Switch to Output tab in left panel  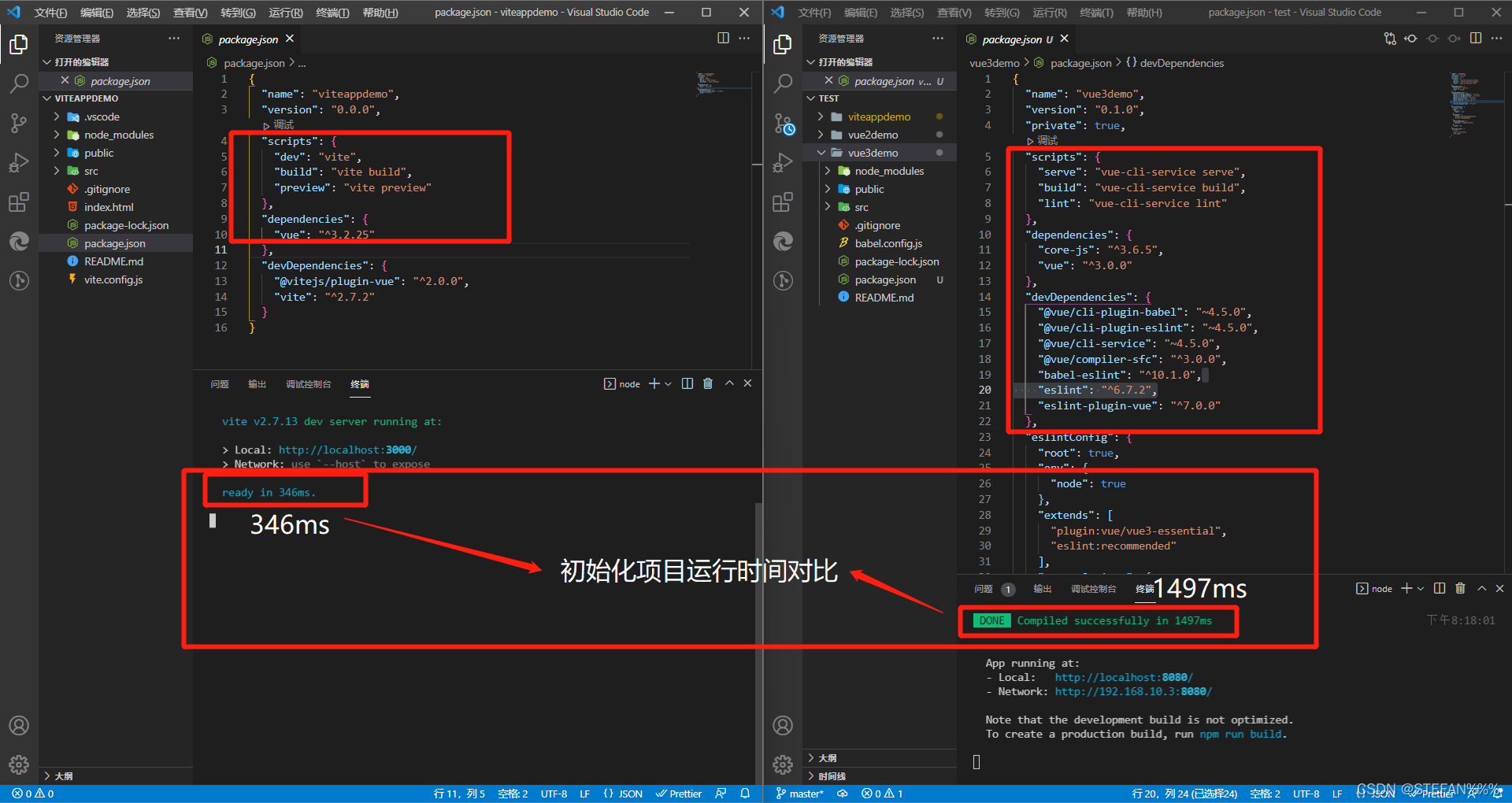pos(257,384)
